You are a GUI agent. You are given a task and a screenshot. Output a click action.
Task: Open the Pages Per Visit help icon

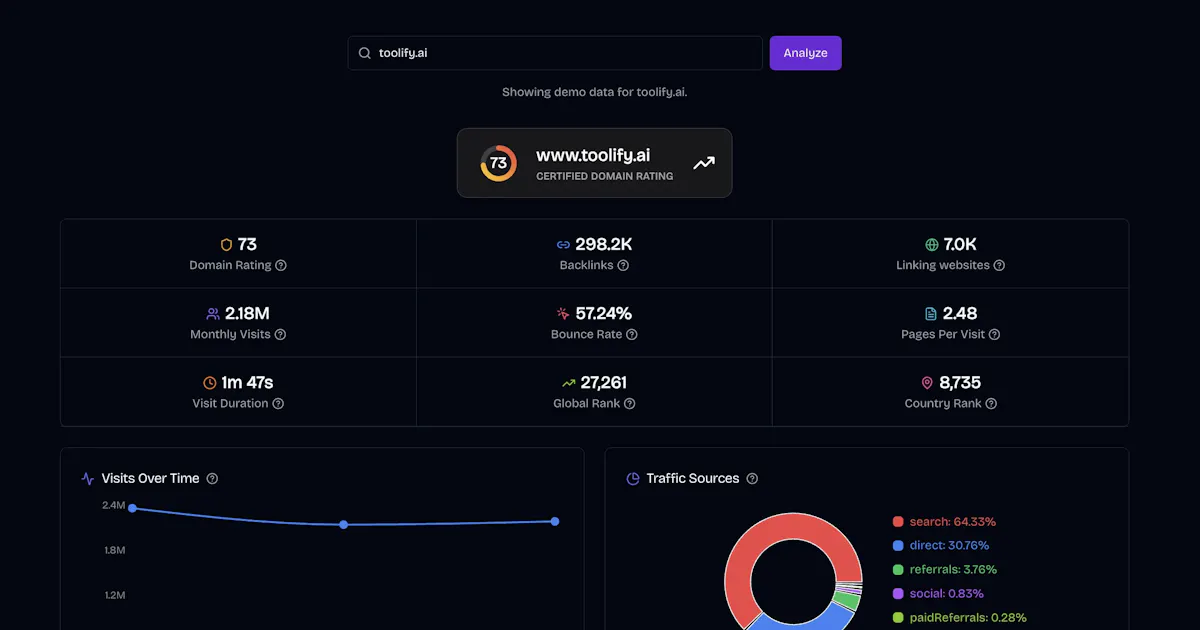(994, 335)
